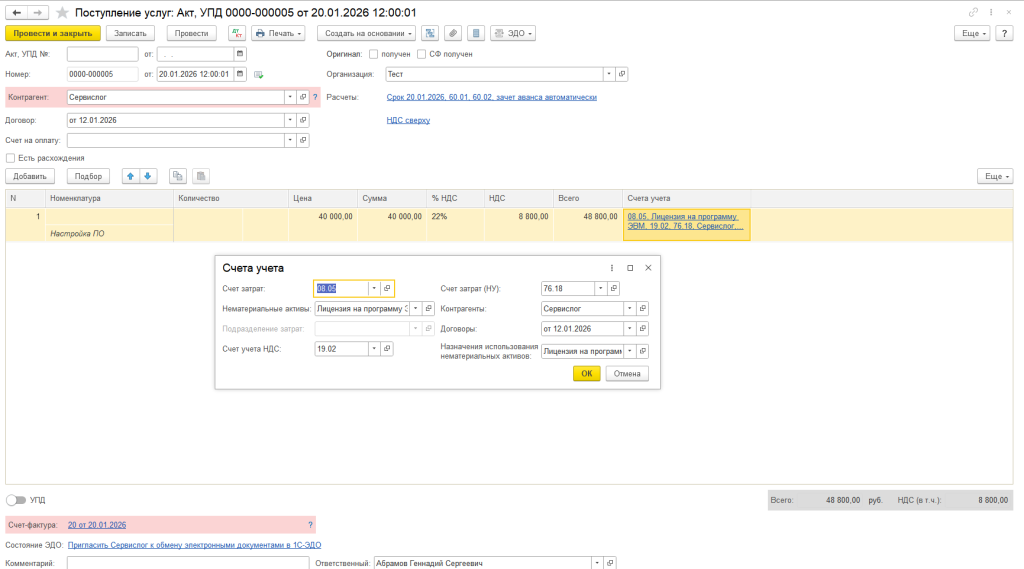Open the Счета учета dialog options (three dots)

pos(612,268)
